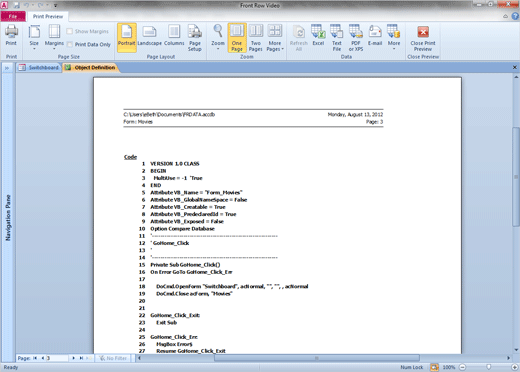Open the Margins dropdown menu
The height and width of the screenshot is (372, 520).
[54, 38]
